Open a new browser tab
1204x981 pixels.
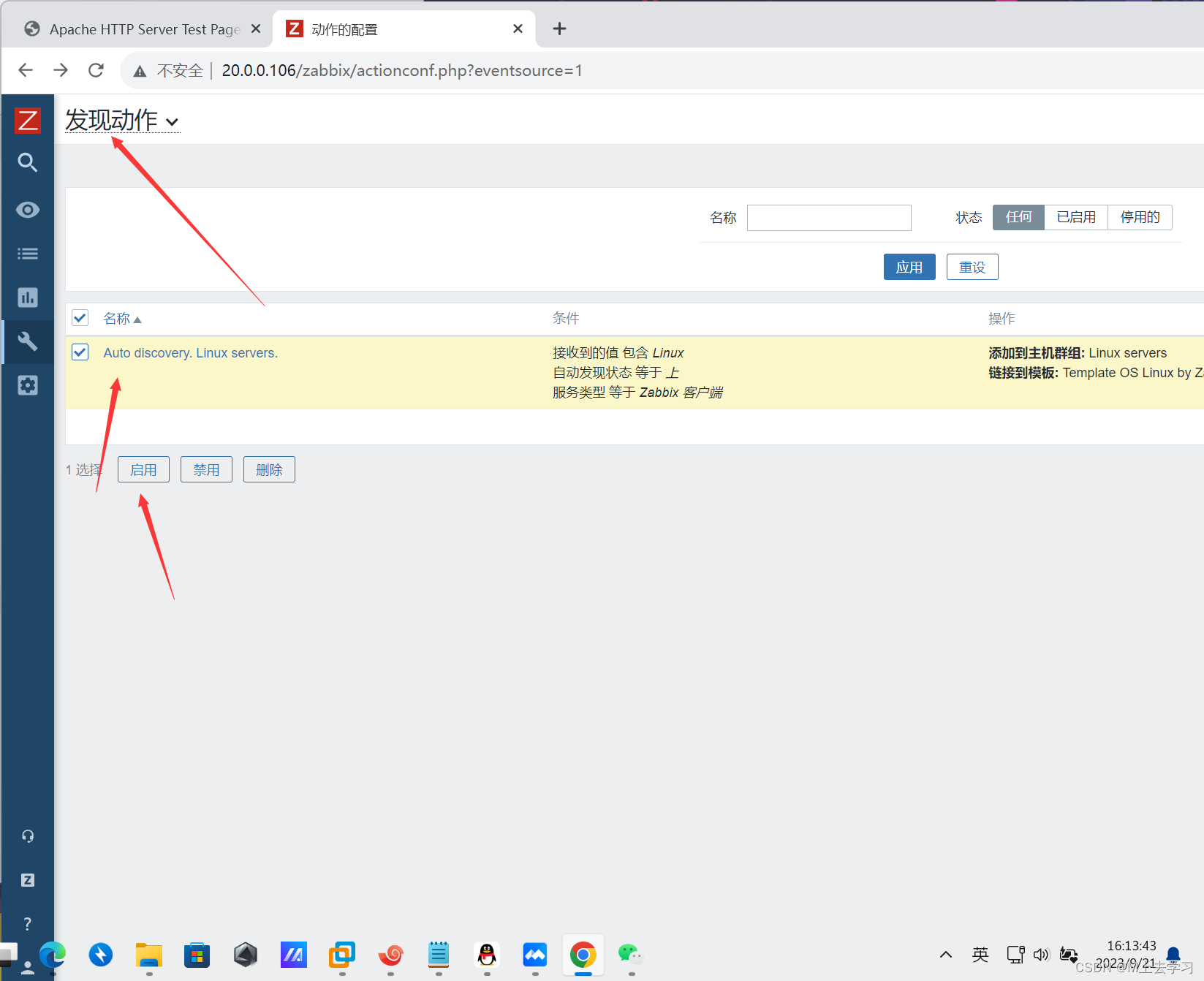[x=559, y=29]
